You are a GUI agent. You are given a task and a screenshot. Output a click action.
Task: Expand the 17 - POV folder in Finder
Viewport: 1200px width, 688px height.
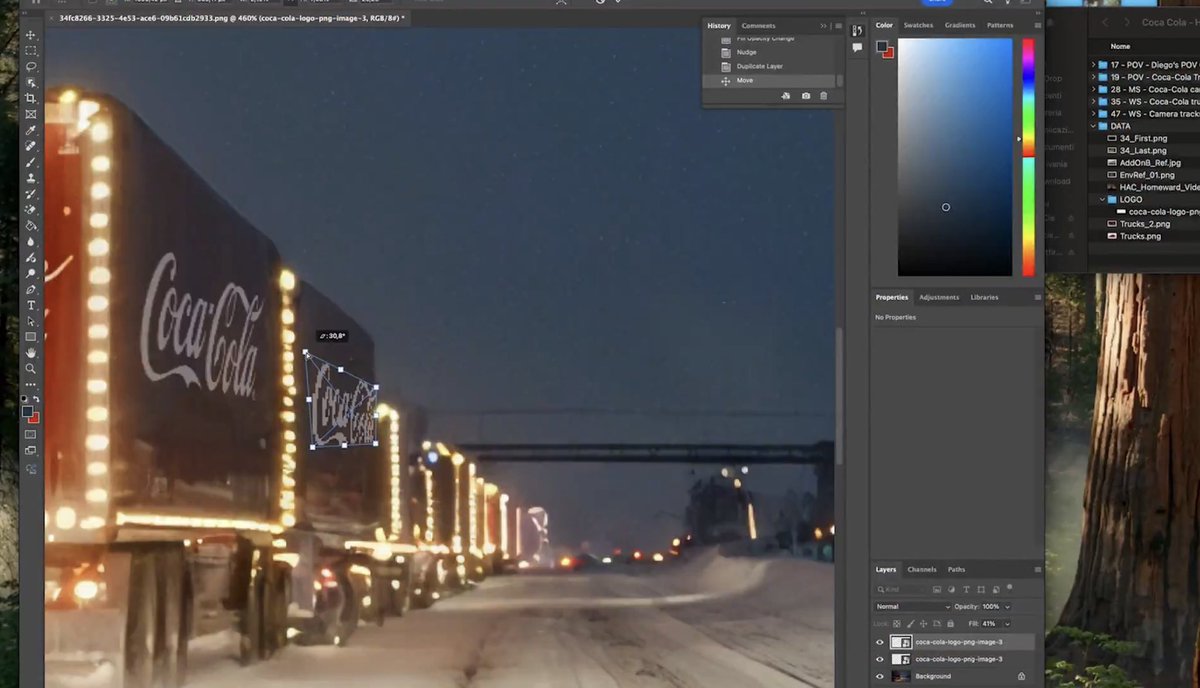point(1093,65)
